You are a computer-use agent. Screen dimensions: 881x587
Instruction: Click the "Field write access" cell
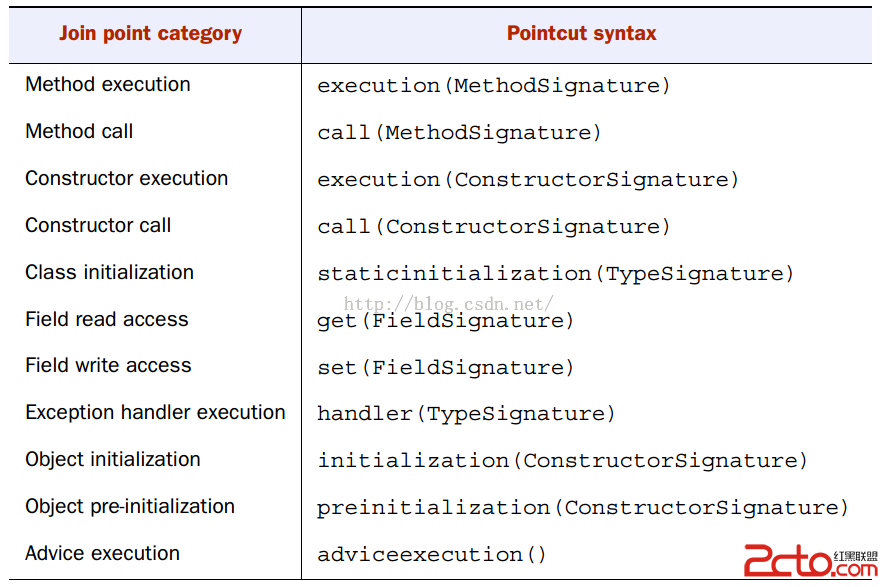click(x=108, y=366)
